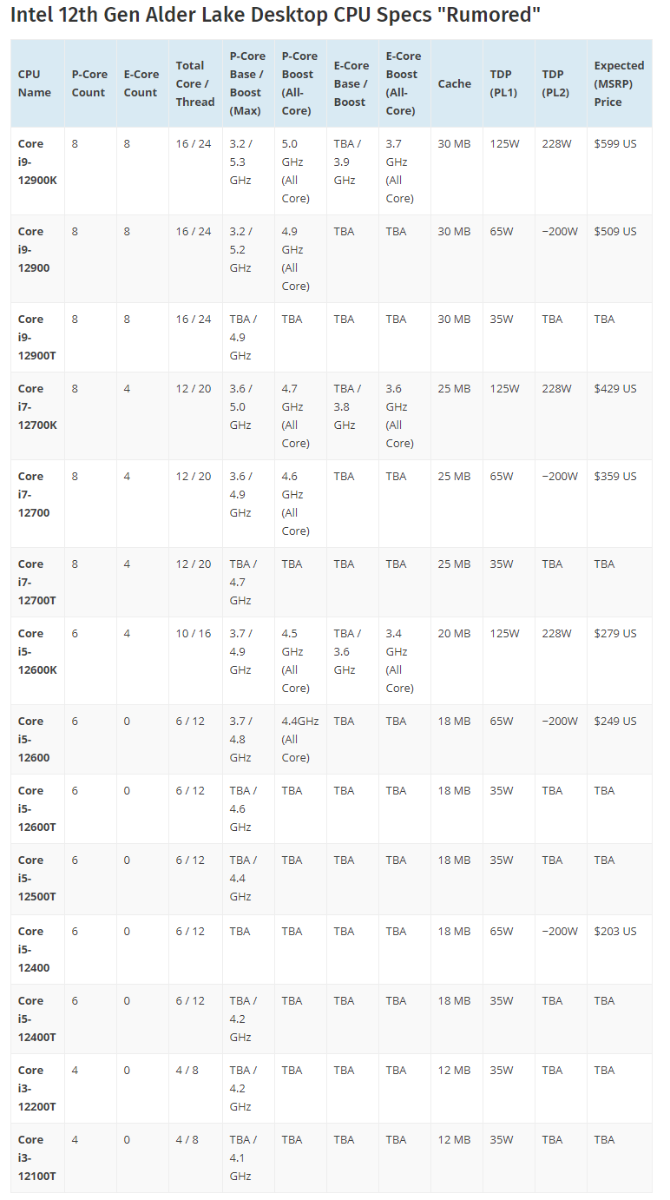Select the "Expected (MSRP) Price" header
Image resolution: width=670 pixels, height=1200 pixels.
tap(619, 84)
